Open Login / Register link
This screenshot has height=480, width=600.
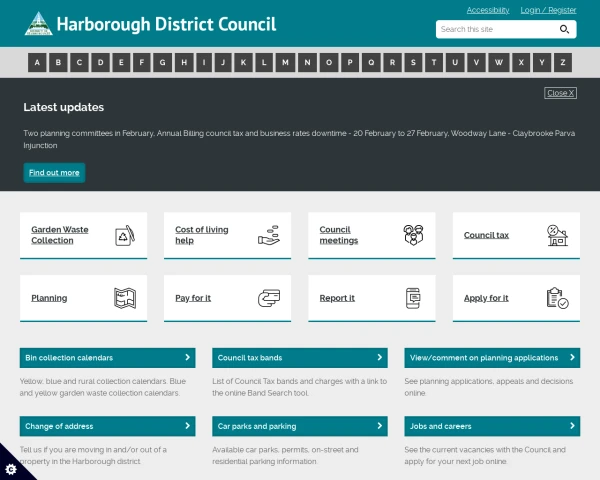(x=548, y=10)
